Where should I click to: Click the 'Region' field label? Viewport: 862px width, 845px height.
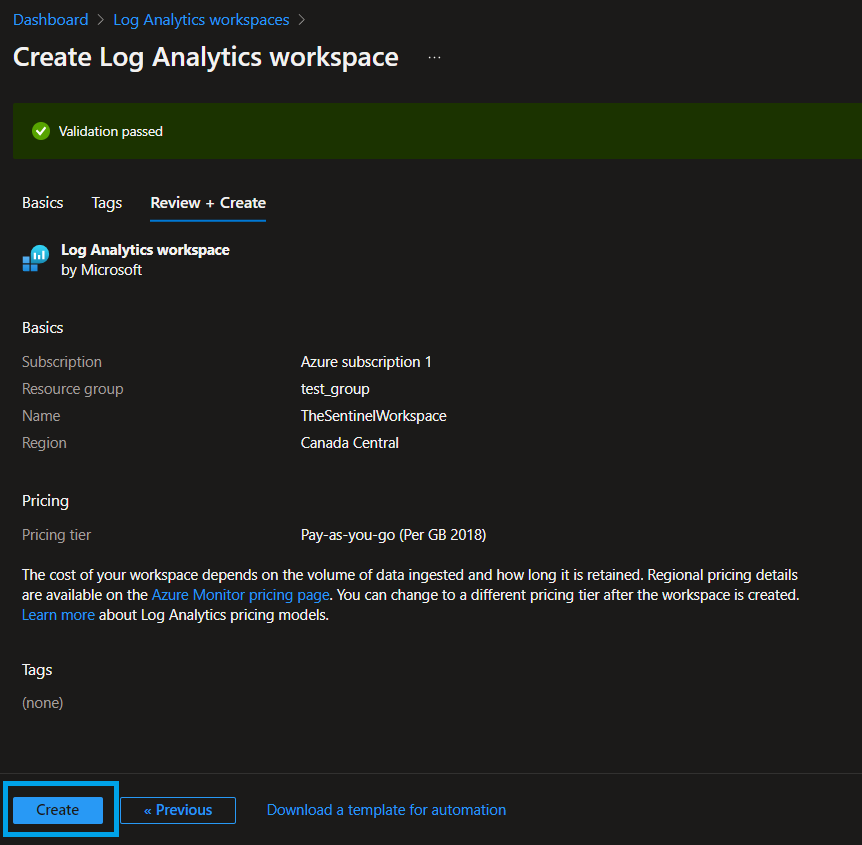click(x=44, y=443)
